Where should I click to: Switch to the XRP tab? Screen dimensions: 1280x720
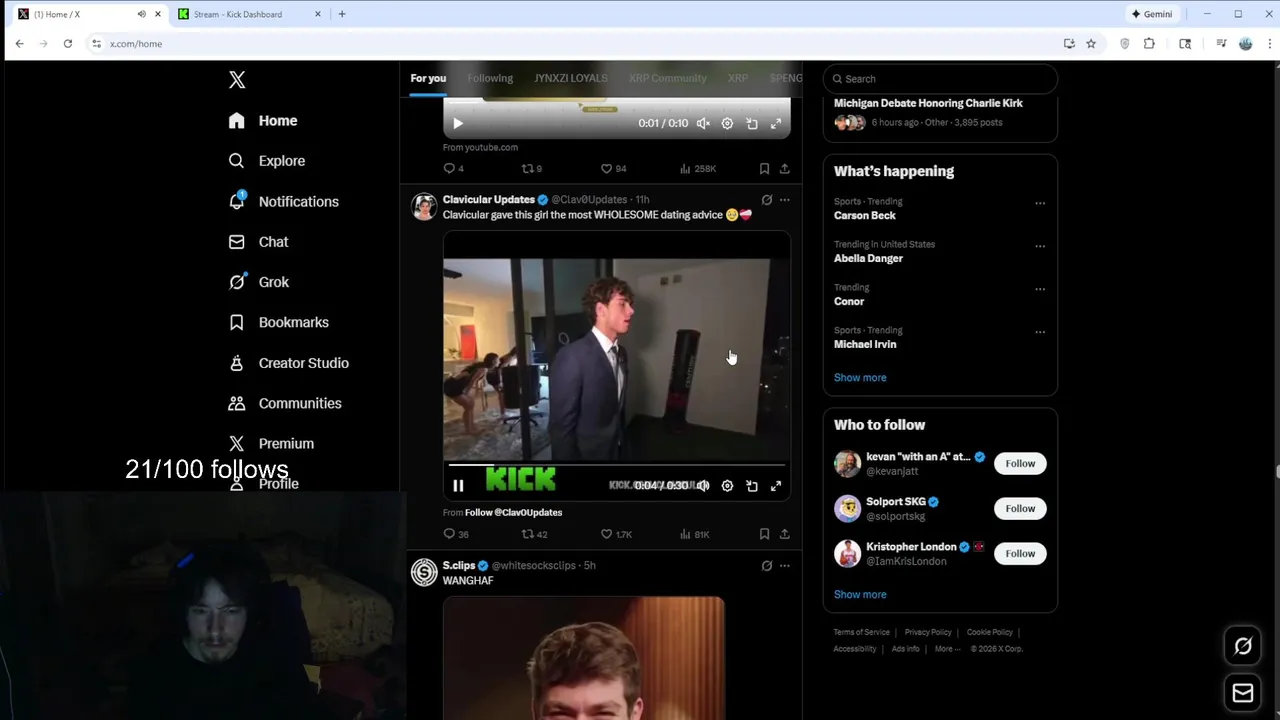(738, 78)
